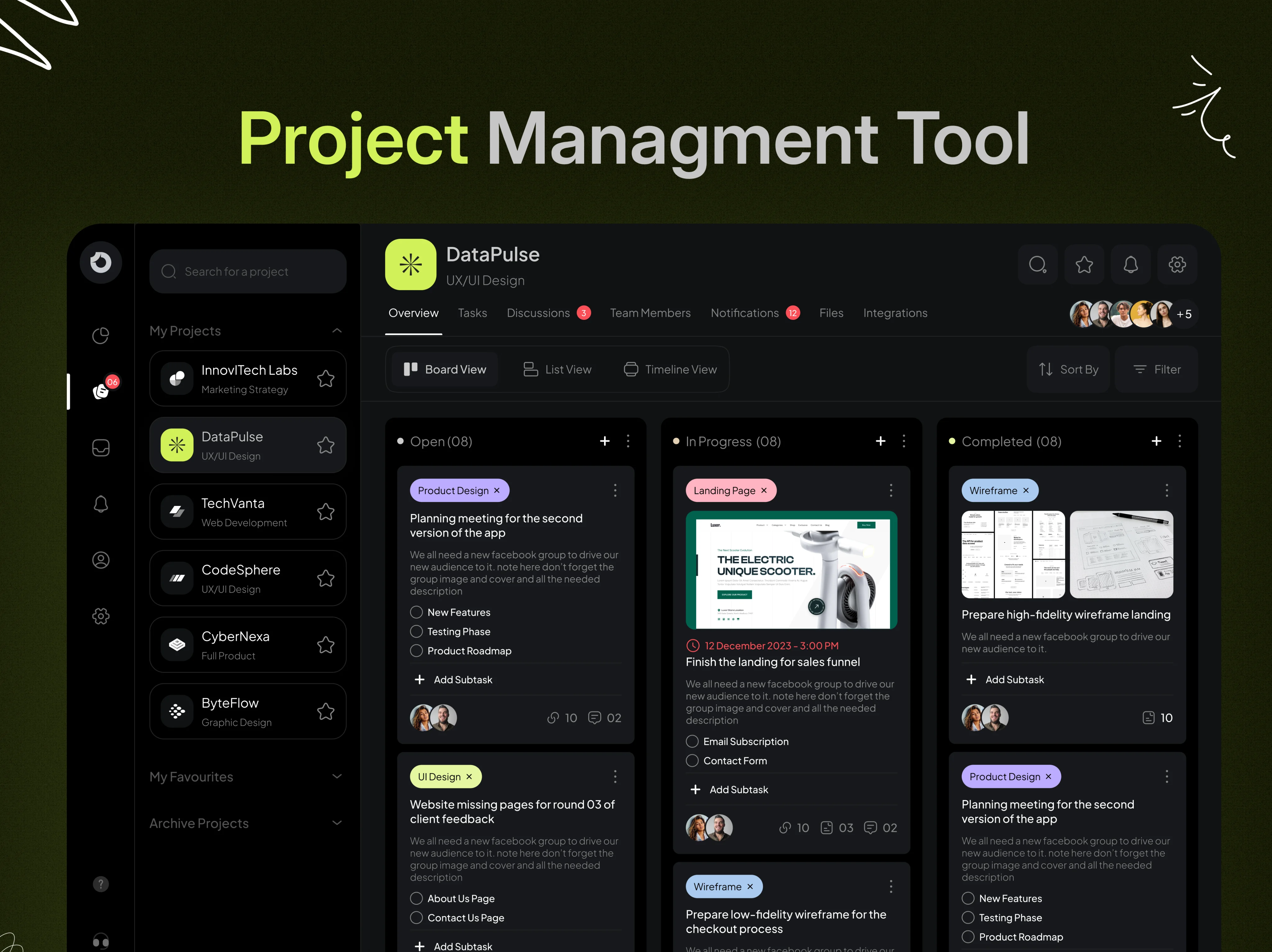Screen dimensions: 1272x952
Task: Star the CyberNexa project
Action: (326, 645)
